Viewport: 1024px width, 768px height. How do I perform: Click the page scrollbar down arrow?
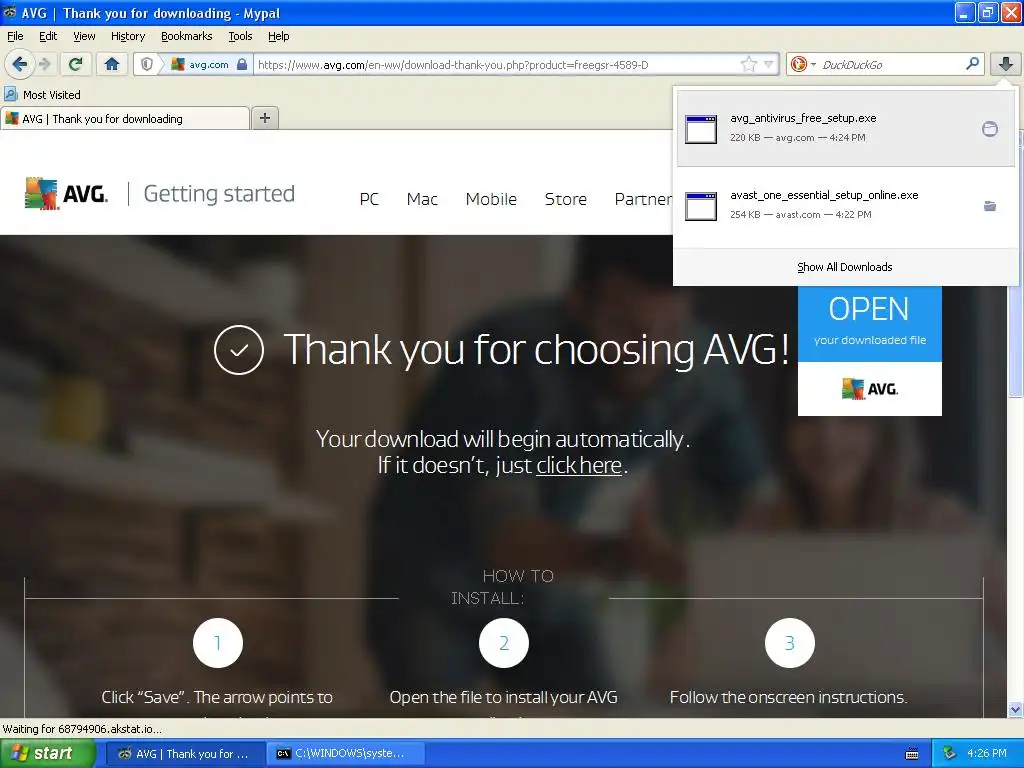click(1015, 709)
